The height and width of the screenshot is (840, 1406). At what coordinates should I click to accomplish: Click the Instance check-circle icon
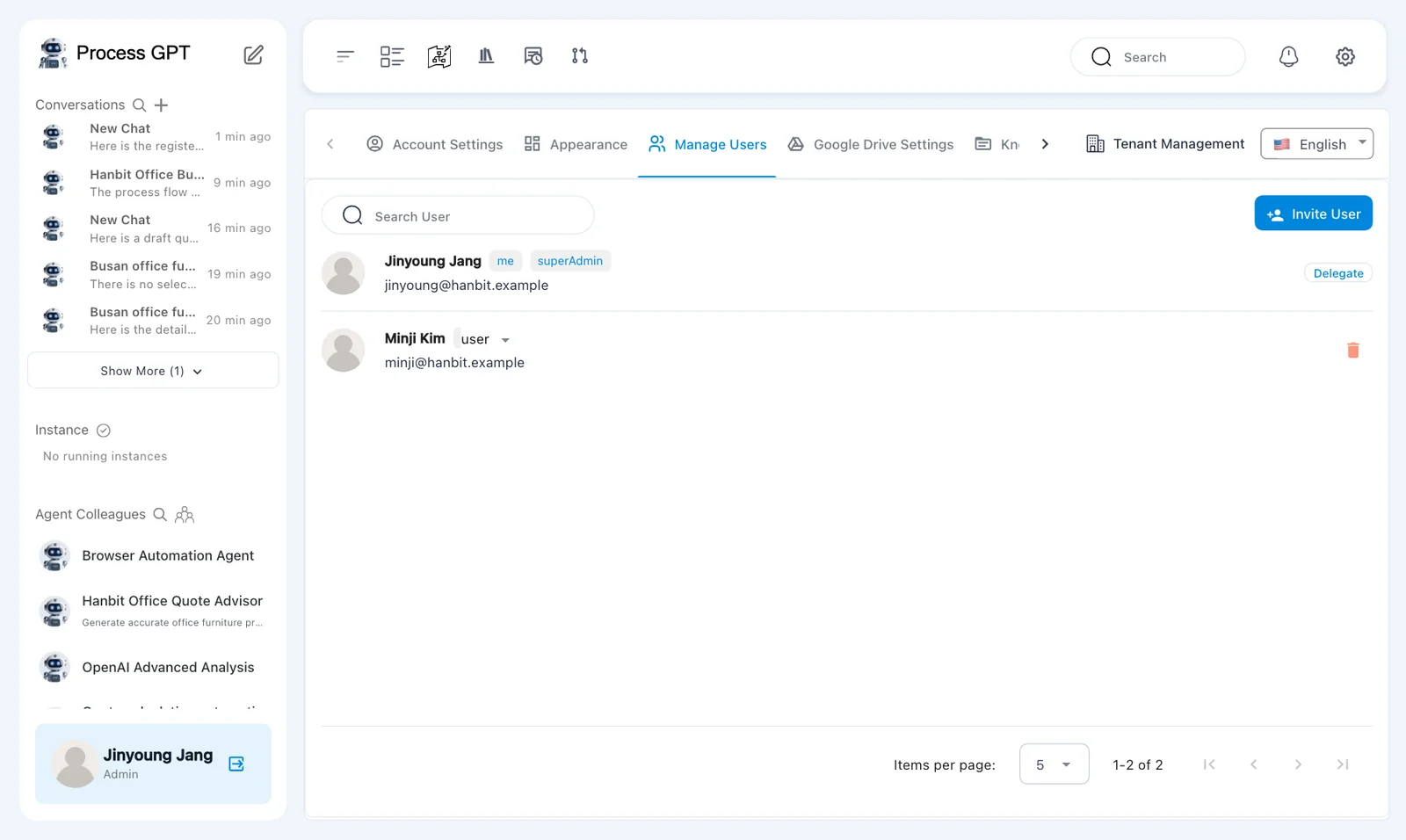tap(104, 431)
